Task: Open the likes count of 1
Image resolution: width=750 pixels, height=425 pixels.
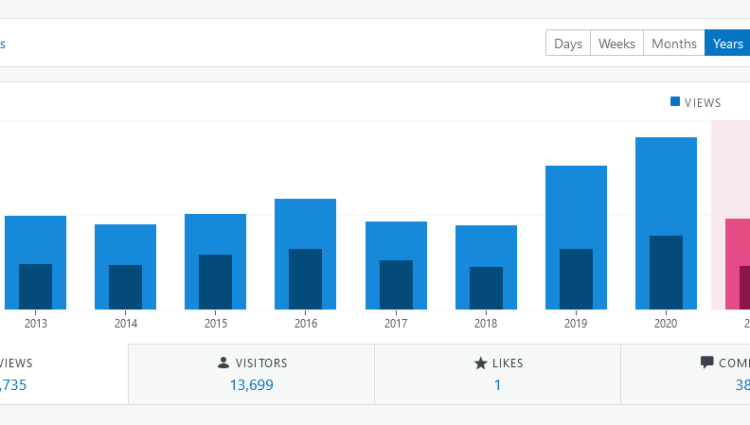Action: coord(497,385)
